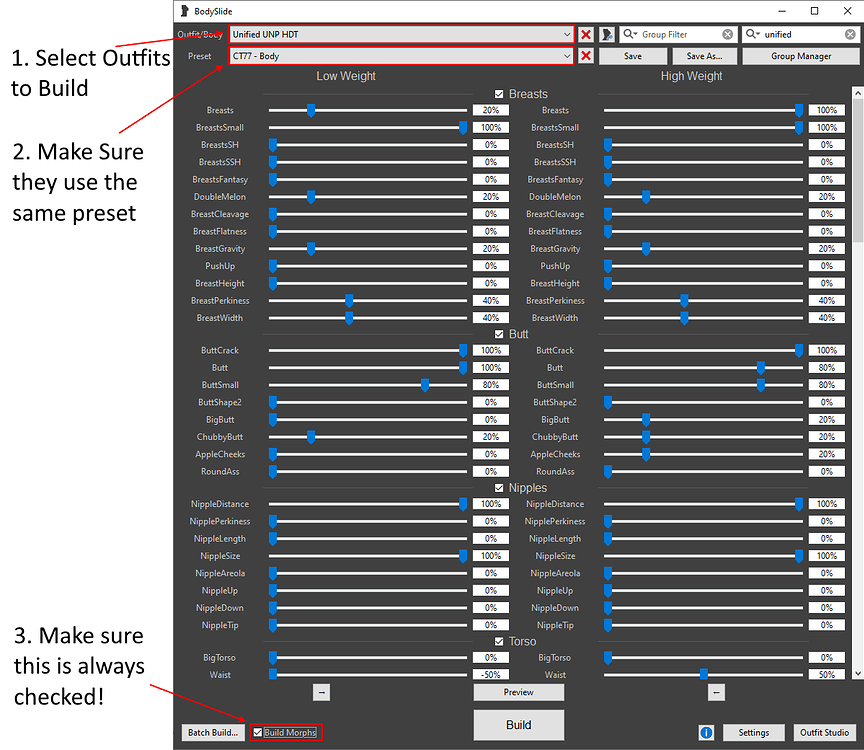Click the low weight BreastPerkiness slider handle
The height and width of the screenshot is (750, 864).
[349, 301]
